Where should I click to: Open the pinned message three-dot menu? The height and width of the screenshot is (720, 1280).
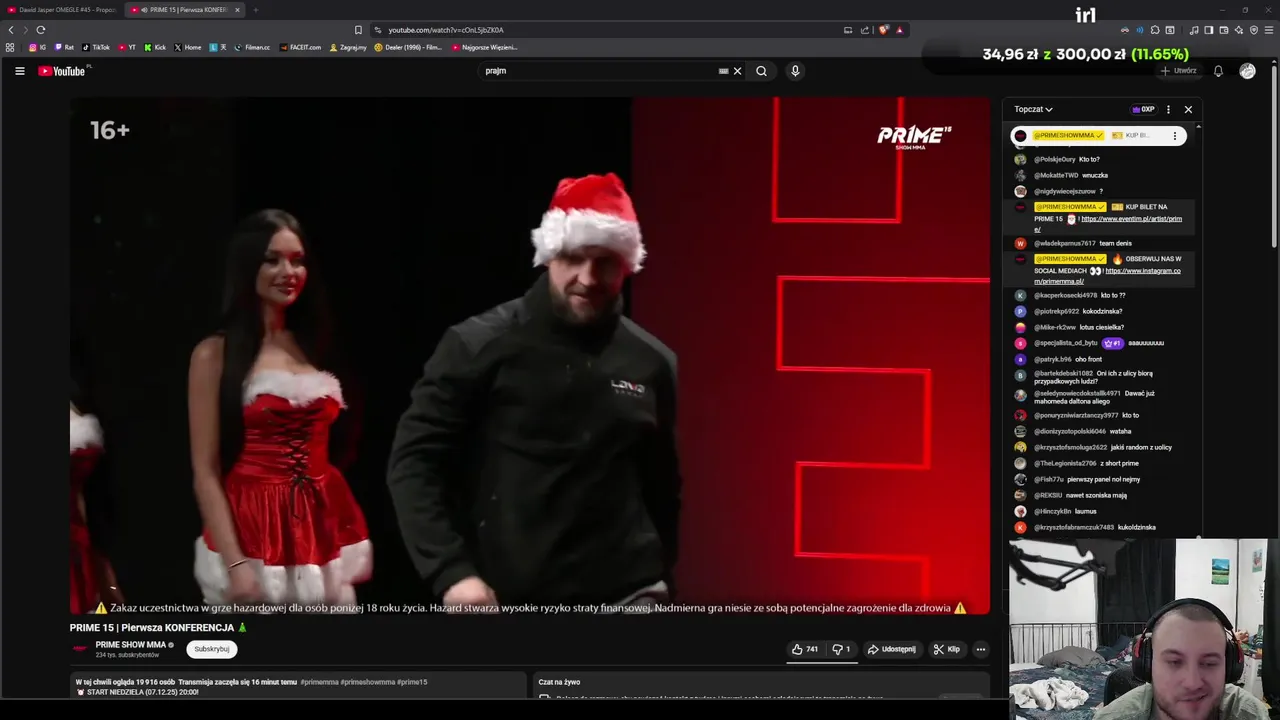1175,136
